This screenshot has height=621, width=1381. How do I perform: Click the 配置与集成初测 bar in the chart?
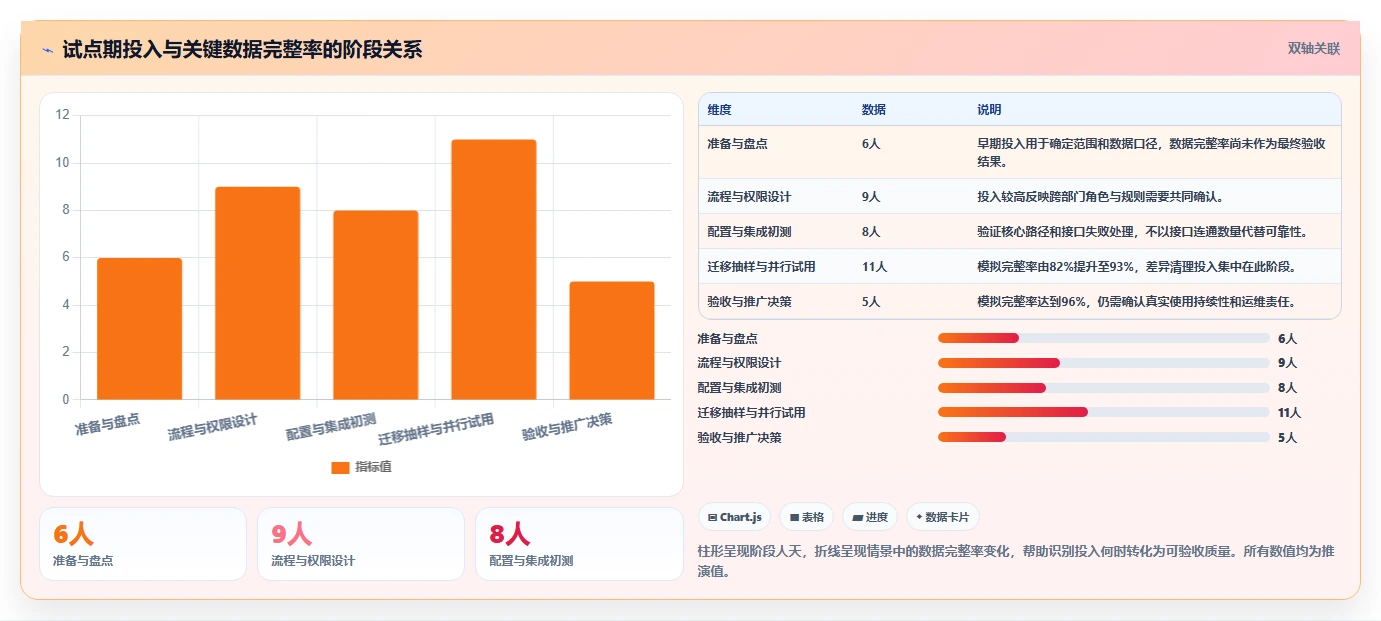pyautogui.click(x=375, y=305)
